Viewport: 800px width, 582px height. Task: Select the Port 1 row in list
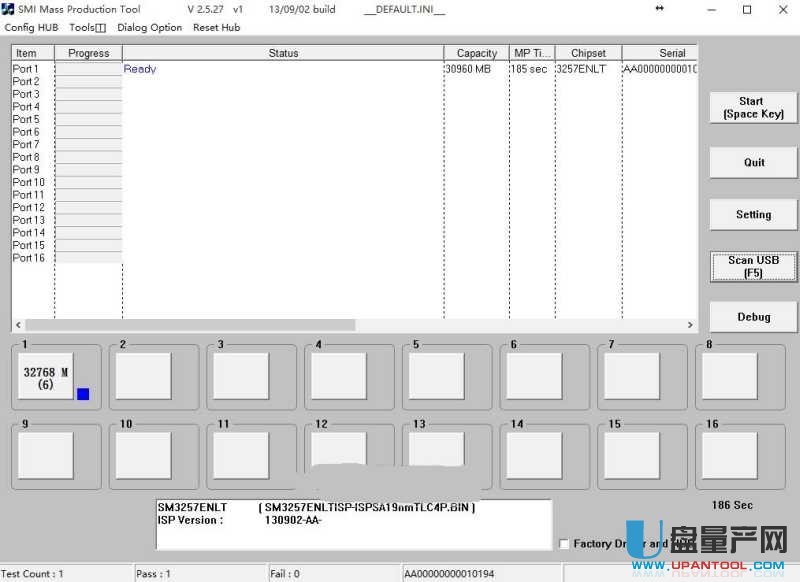(x=26, y=69)
